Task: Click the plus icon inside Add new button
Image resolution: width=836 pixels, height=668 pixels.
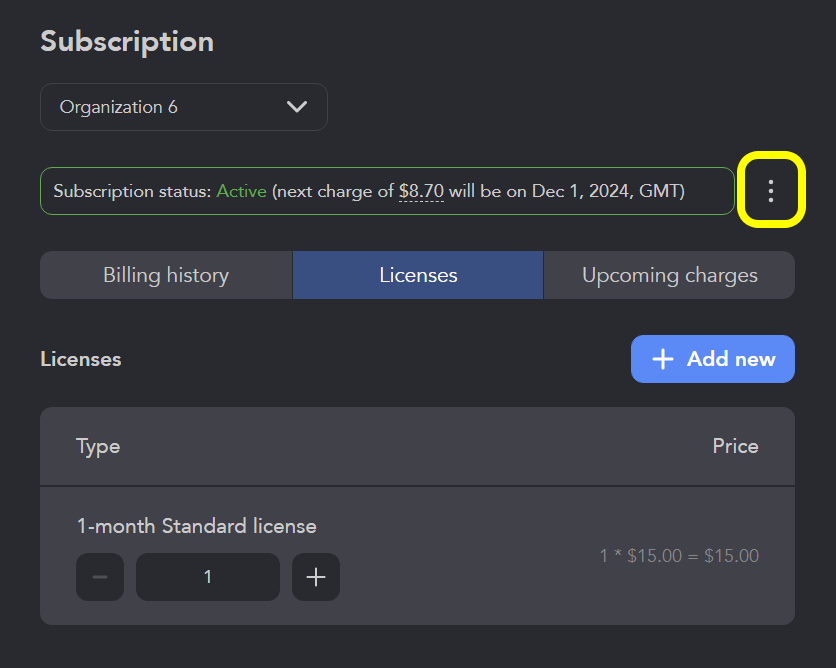Action: [x=662, y=359]
